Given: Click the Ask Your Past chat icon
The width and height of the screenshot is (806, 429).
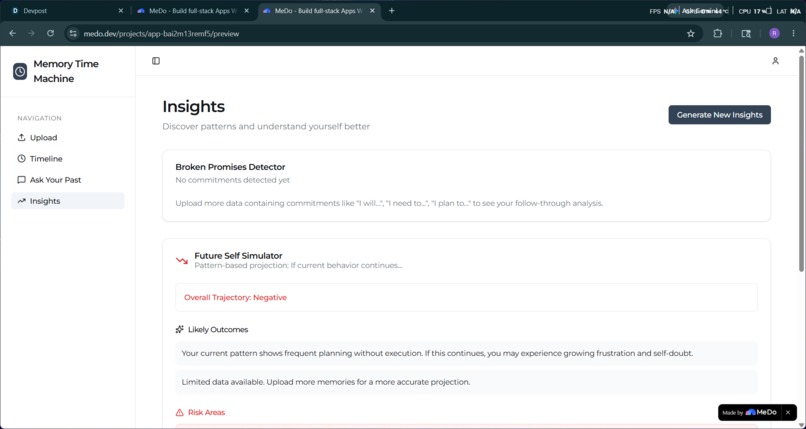Looking at the screenshot, I should pos(22,180).
